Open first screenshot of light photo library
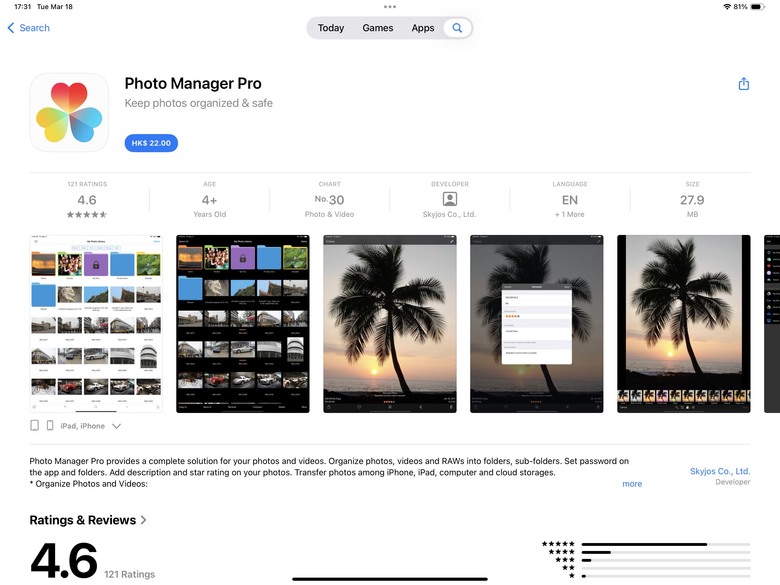 tap(96, 324)
